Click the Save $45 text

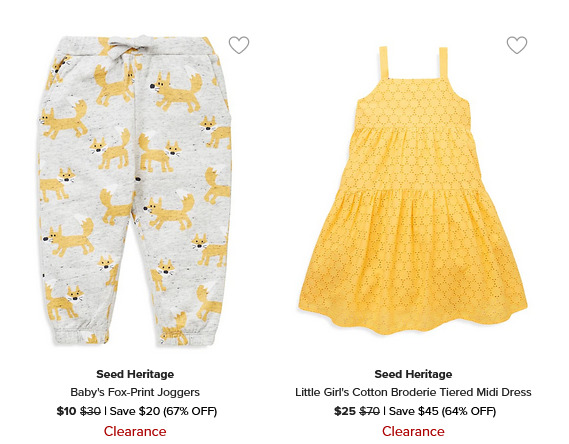(414, 411)
